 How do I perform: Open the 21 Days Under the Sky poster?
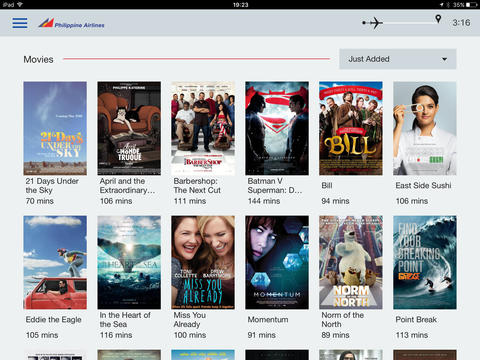click(55, 128)
